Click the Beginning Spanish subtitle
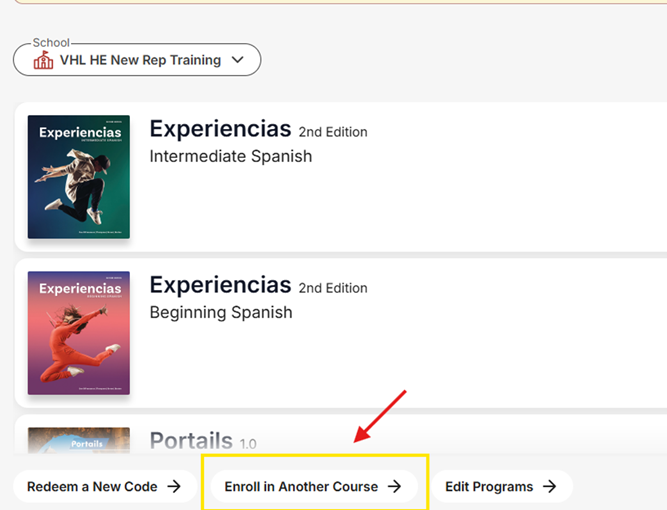Viewport: 667px width, 510px height. click(221, 313)
